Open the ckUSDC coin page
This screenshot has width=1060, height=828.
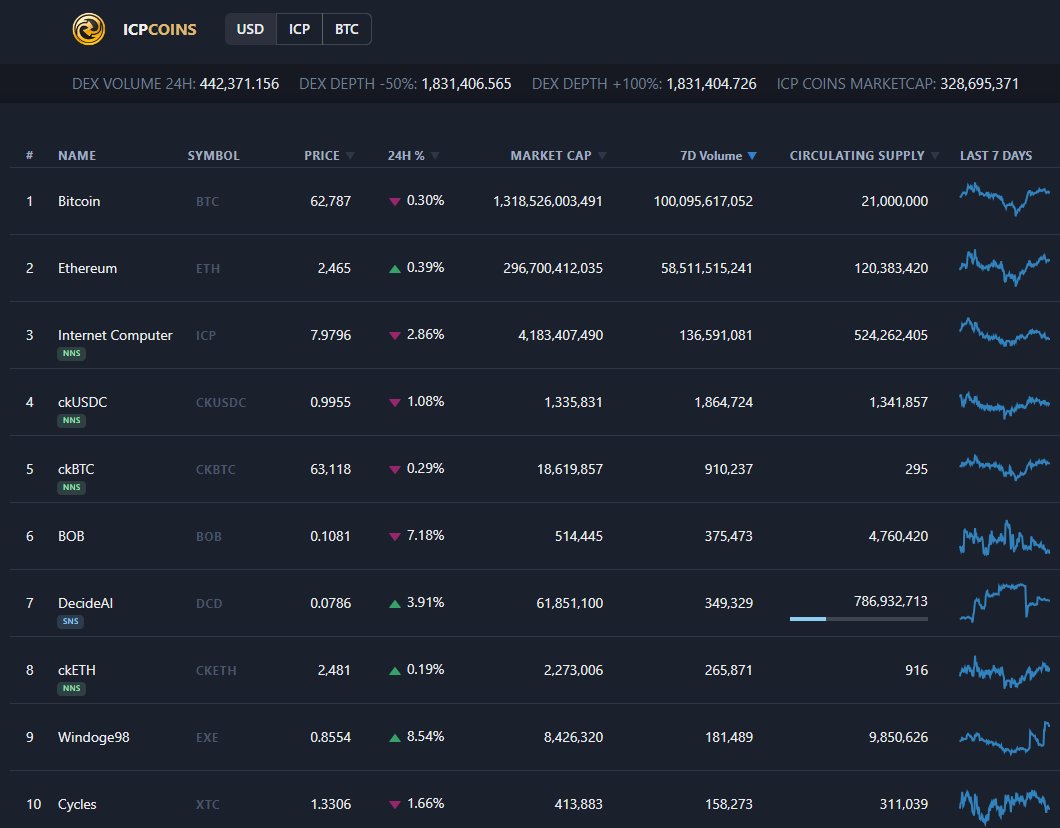82,402
